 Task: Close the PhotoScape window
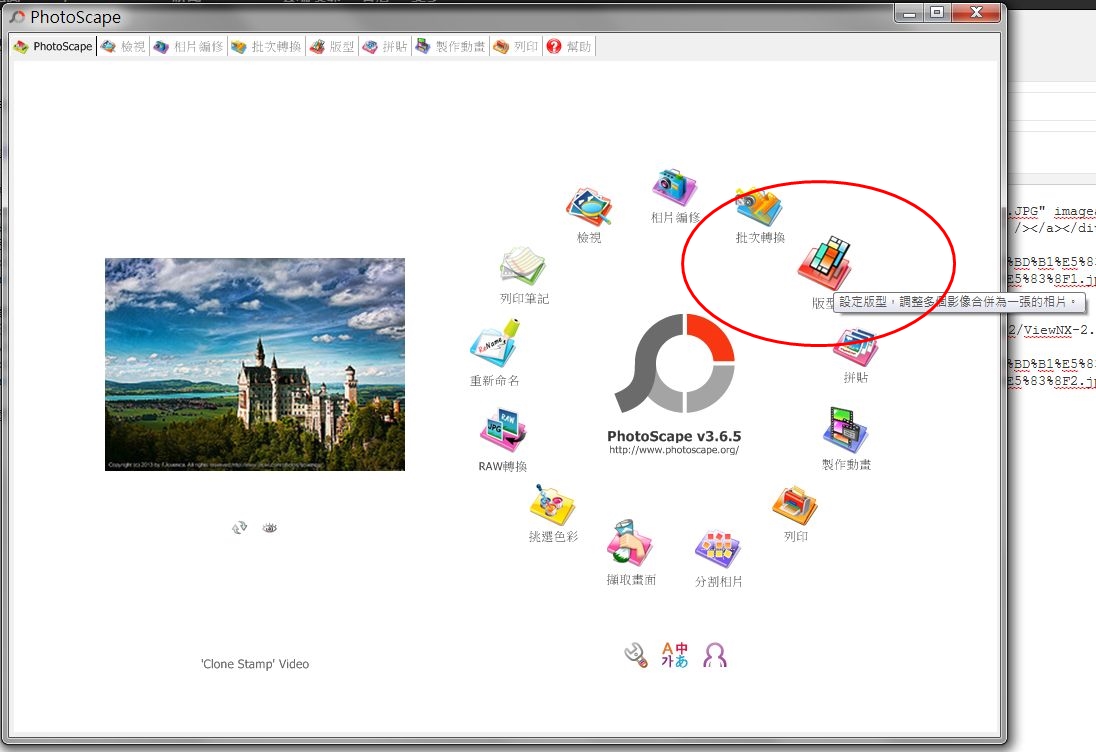(976, 13)
